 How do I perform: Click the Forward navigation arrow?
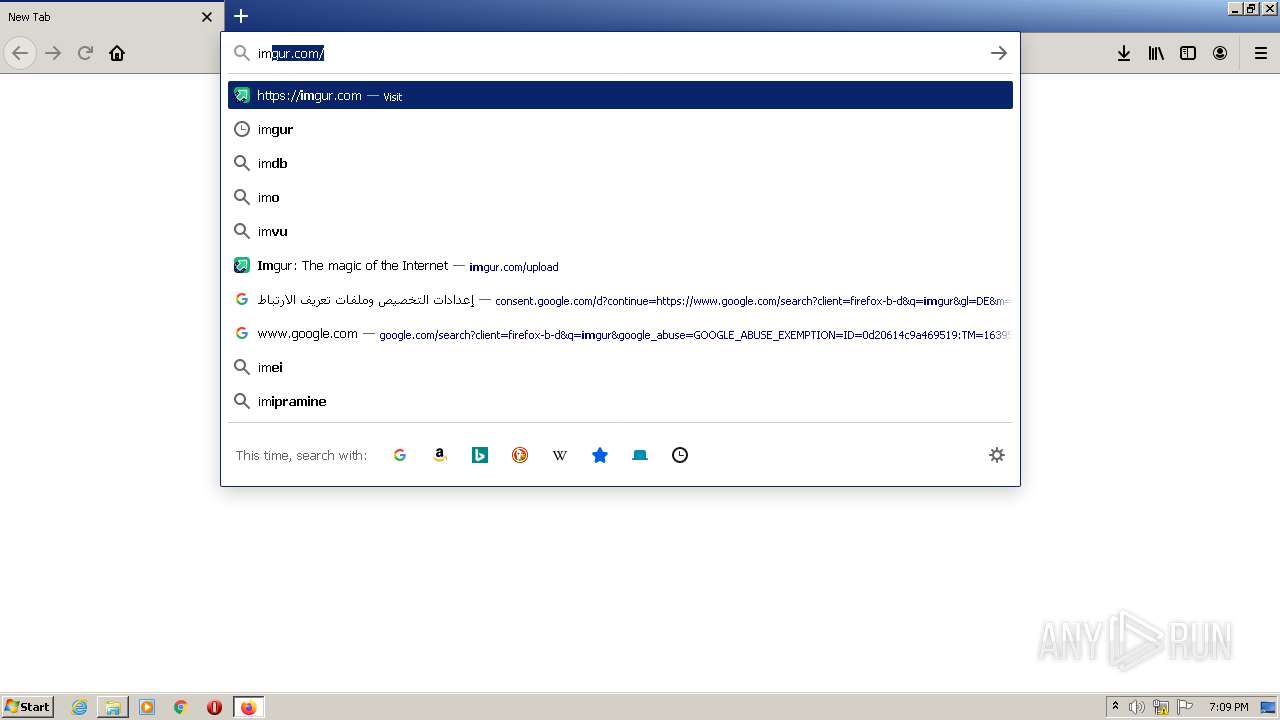54,53
